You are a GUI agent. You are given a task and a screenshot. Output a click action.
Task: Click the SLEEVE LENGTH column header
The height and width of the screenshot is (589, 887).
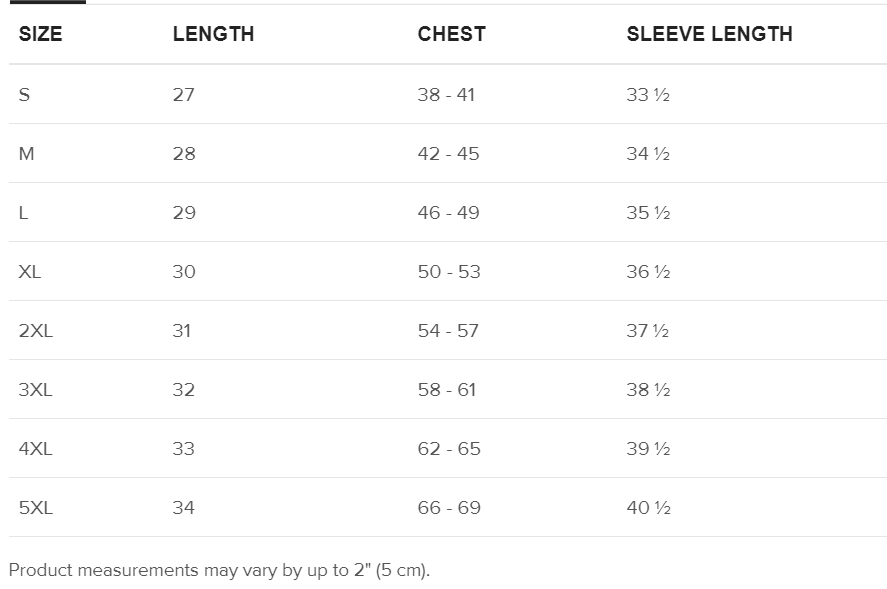[709, 34]
